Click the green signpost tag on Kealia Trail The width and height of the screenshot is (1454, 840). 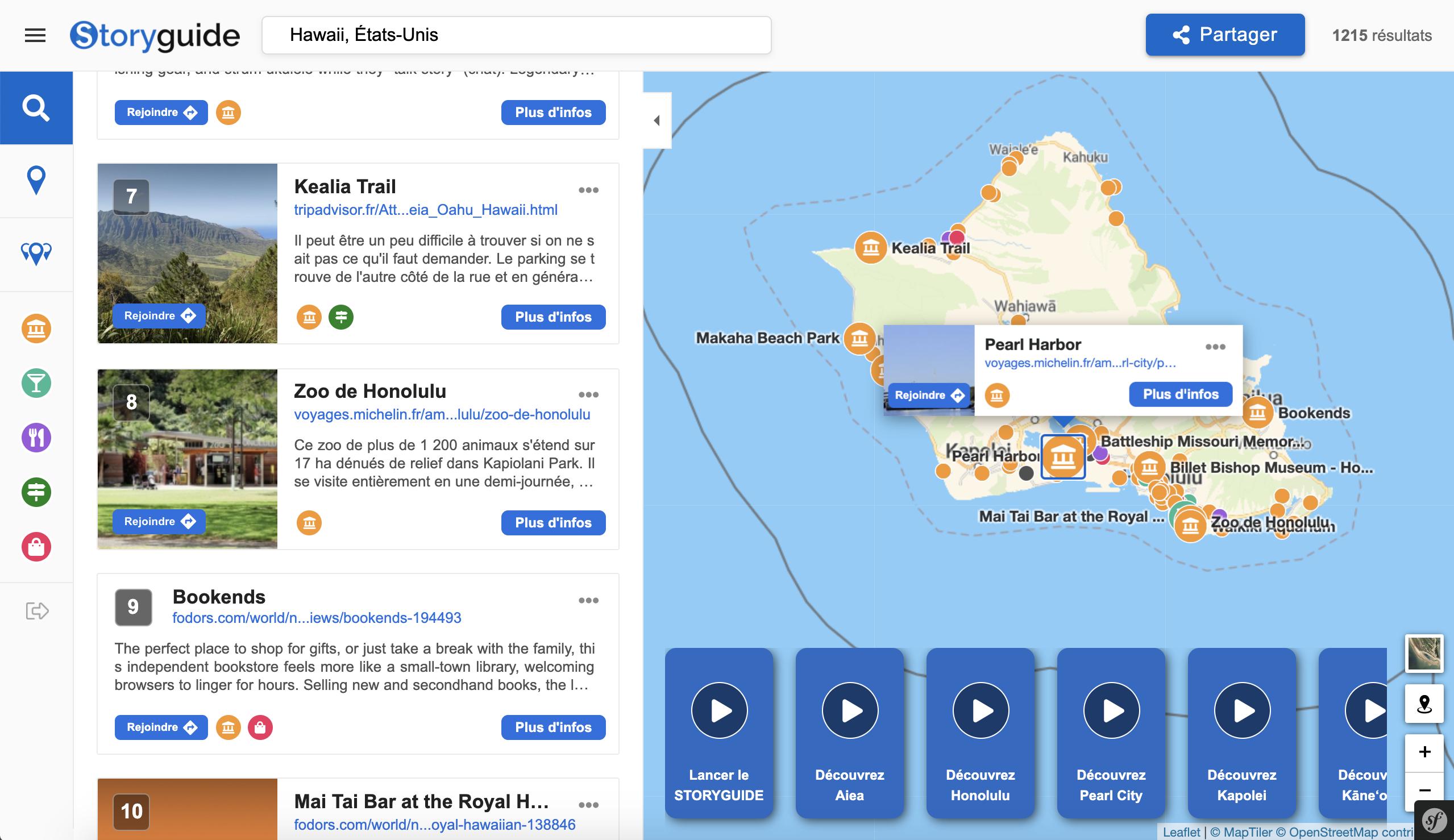coord(341,317)
